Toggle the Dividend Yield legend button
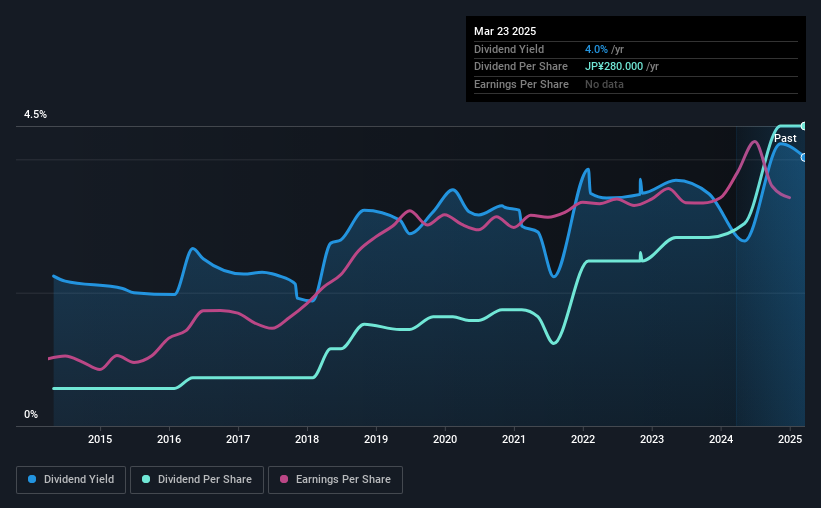Screen dimensions: 821x508 [x=71, y=480]
